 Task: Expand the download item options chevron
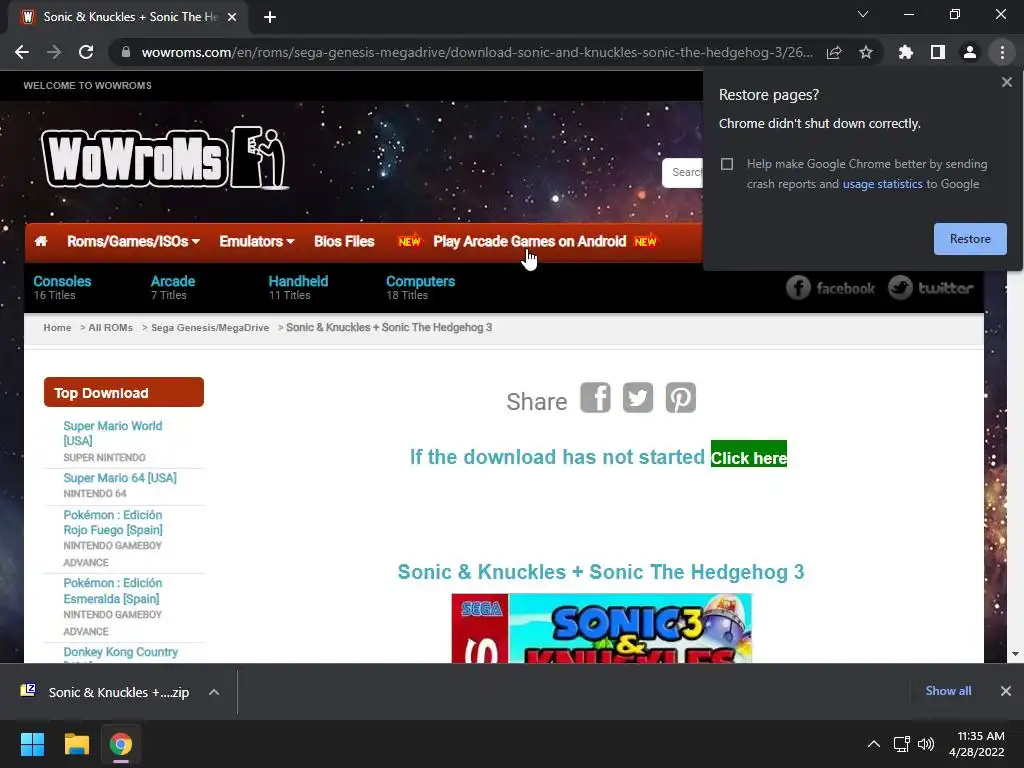pyautogui.click(x=214, y=692)
